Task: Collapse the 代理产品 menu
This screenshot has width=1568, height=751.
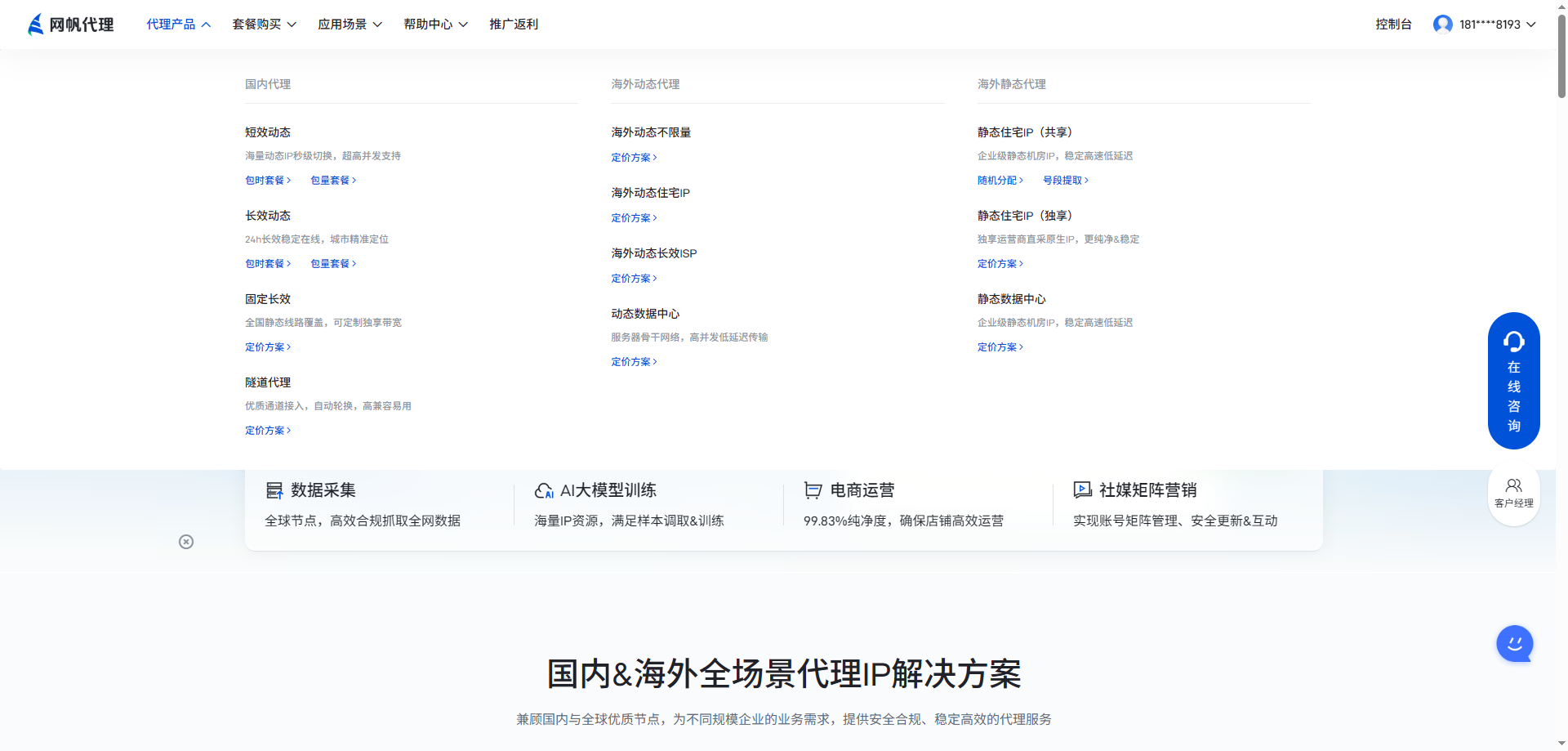Action: coord(179,25)
